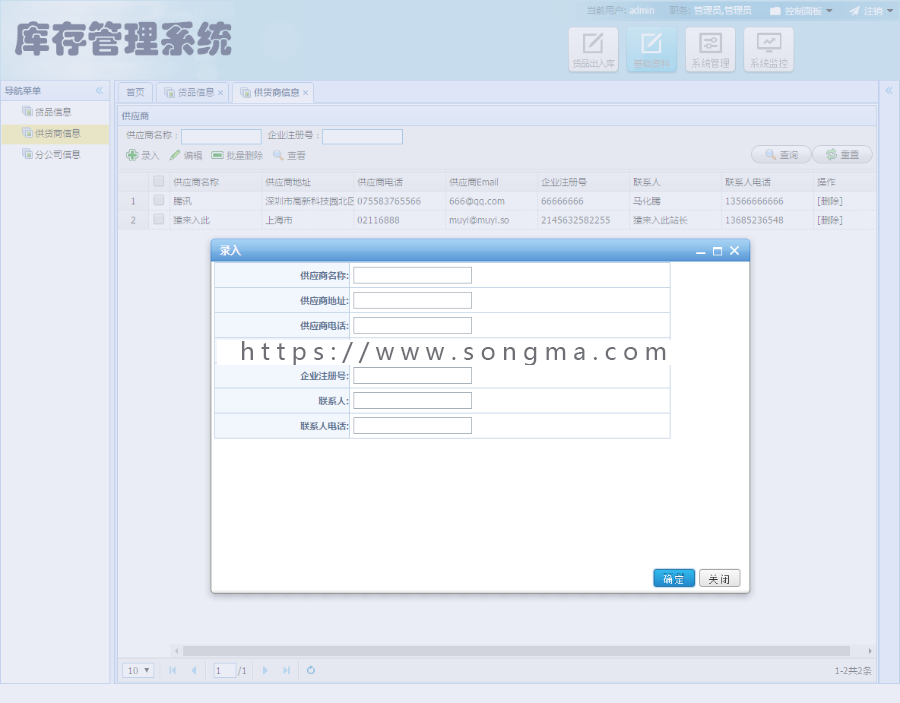The height and width of the screenshot is (703, 900).
Task: Focus the 企业注册号 search field
Action: pyautogui.click(x=362, y=136)
